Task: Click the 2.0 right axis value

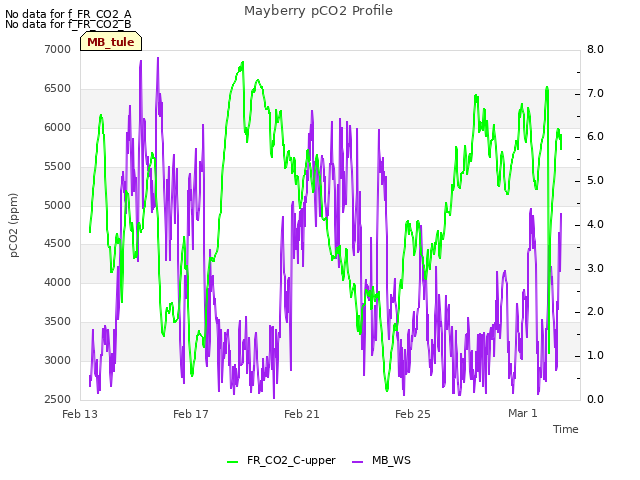Action: click(x=595, y=311)
